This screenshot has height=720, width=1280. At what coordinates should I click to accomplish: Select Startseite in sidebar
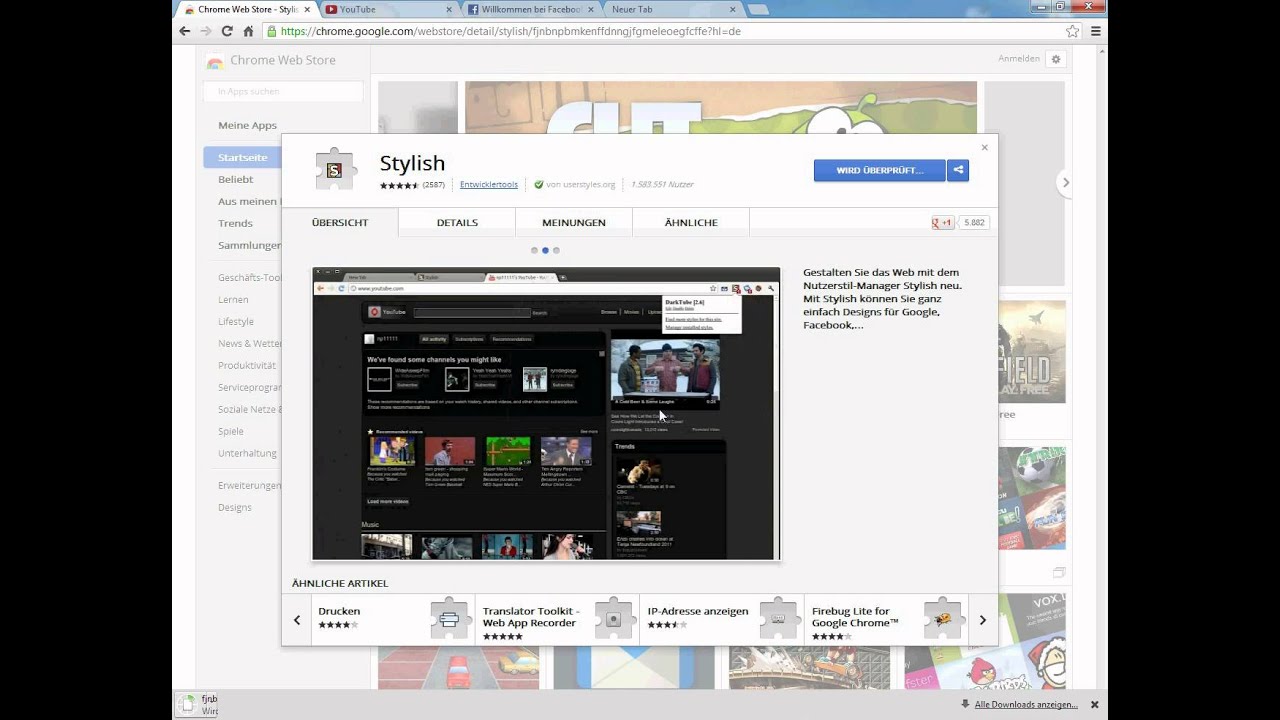(243, 157)
